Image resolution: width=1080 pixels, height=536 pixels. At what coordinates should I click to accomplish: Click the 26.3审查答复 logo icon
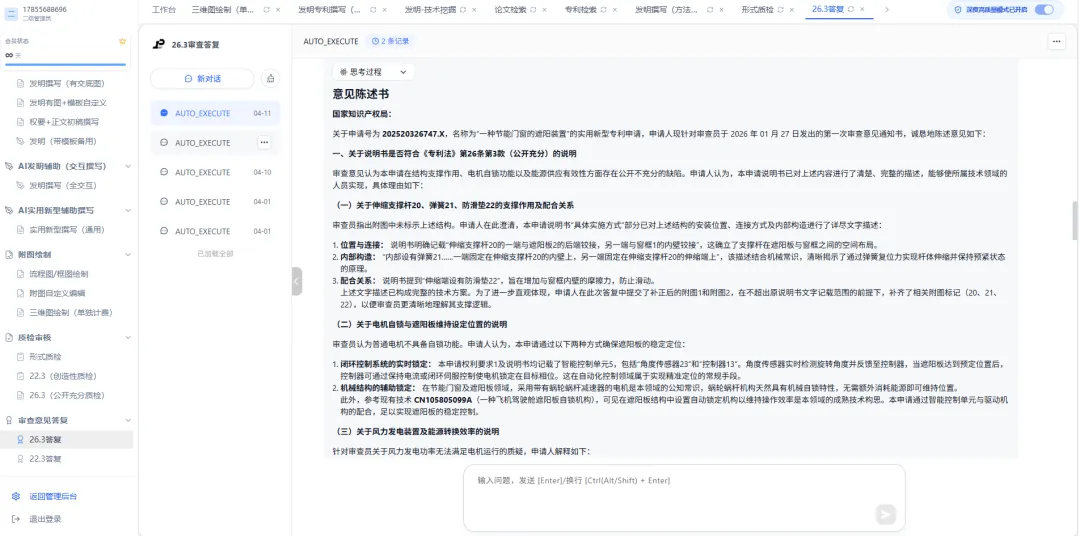pyautogui.click(x=158, y=44)
